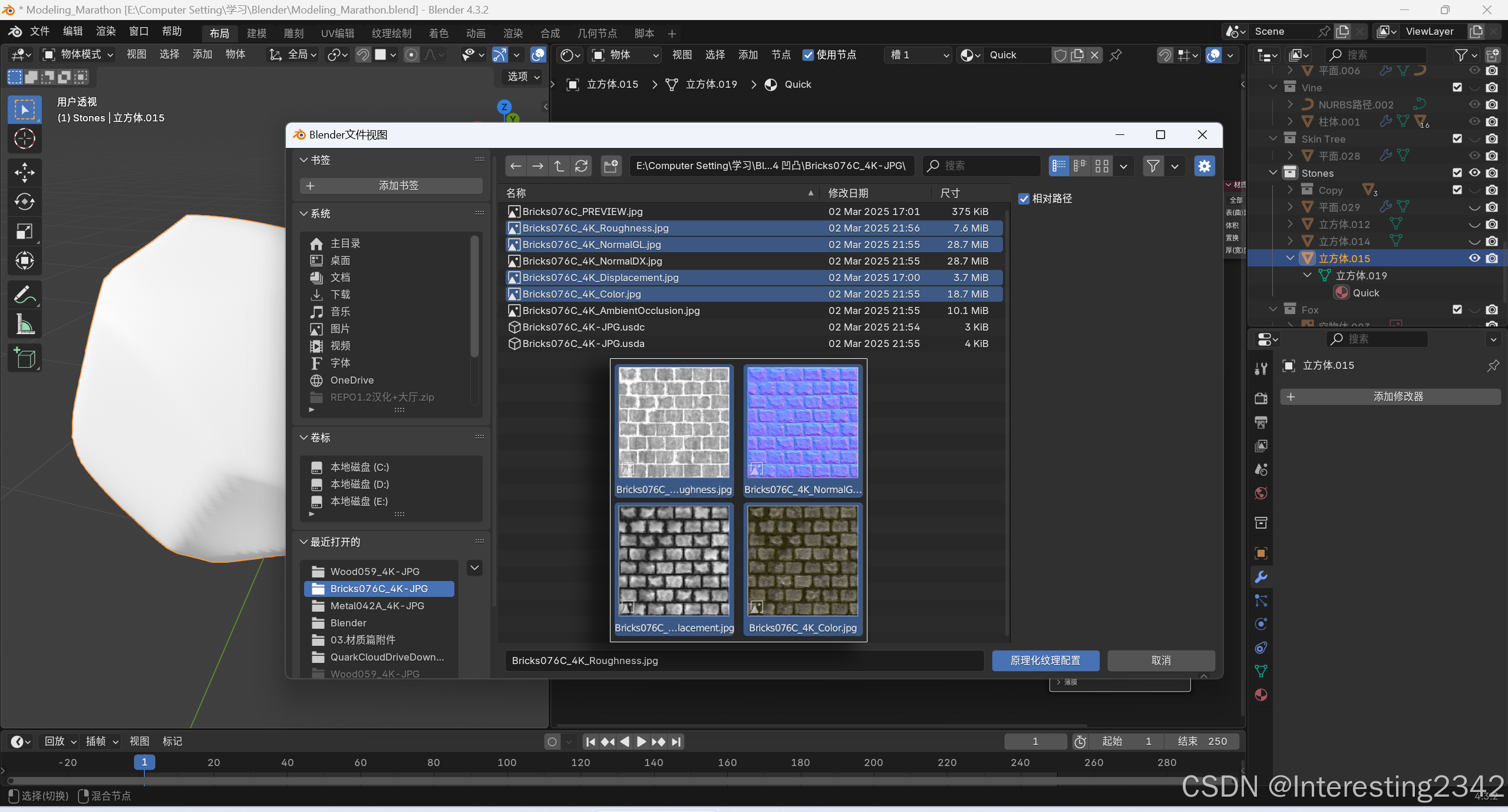This screenshot has height=812, width=1508.
Task: Click the Add Cube tool icon
Action: click(x=24, y=358)
